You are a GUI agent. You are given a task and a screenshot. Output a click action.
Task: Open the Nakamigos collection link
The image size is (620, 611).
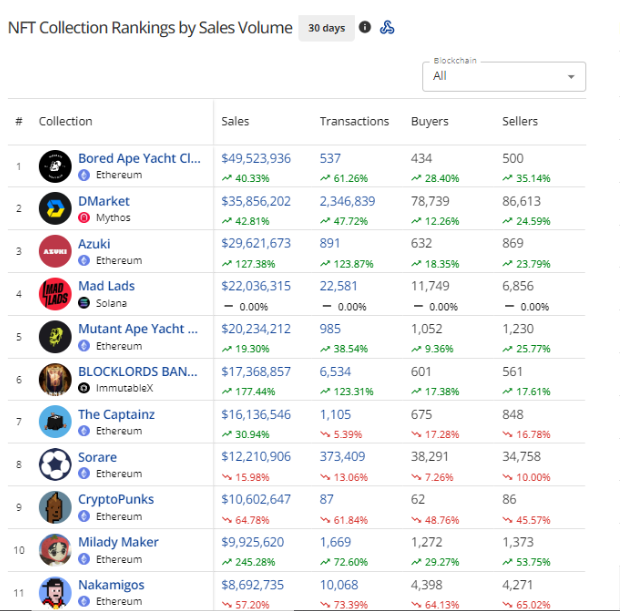[111, 585]
